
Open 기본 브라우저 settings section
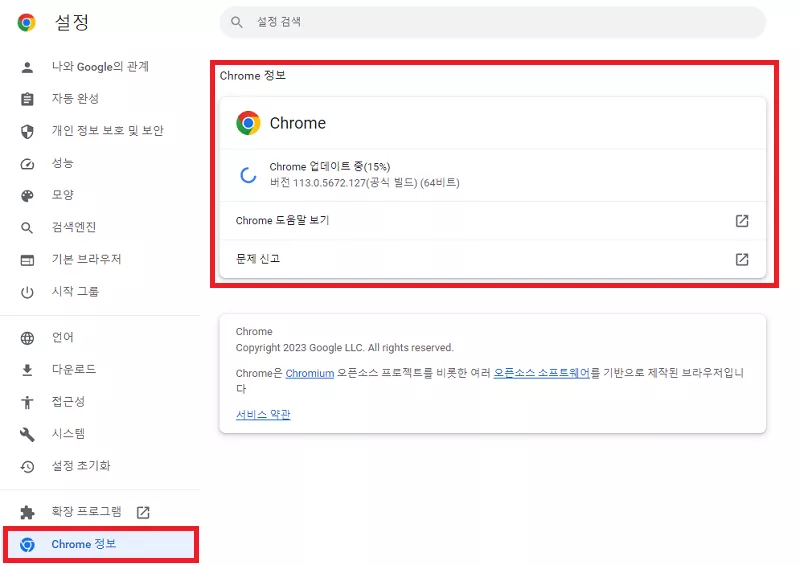(x=86, y=259)
